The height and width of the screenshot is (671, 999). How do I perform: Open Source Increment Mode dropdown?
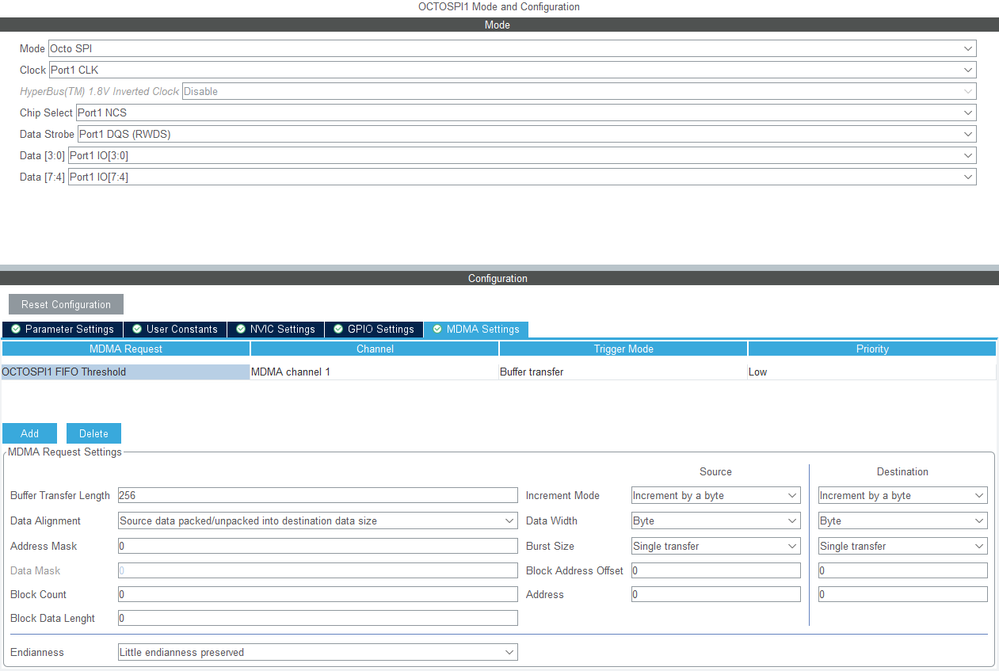(x=715, y=495)
